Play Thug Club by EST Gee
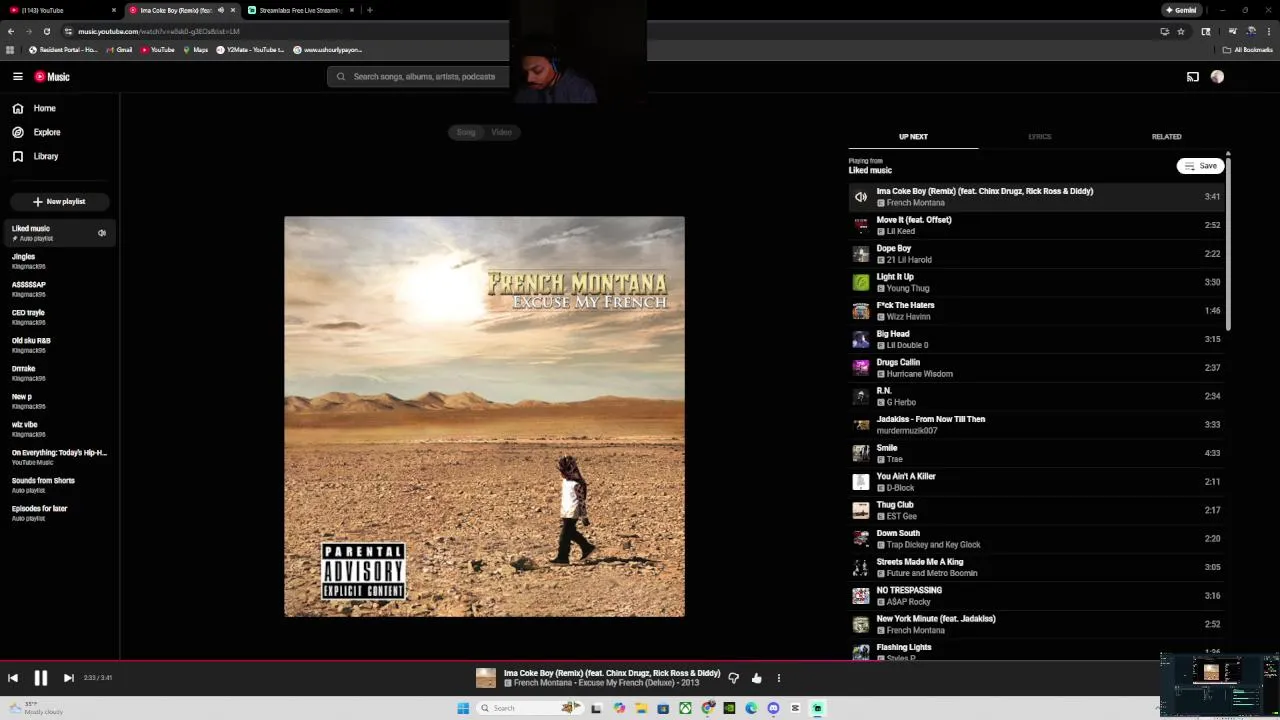 click(x=1037, y=510)
